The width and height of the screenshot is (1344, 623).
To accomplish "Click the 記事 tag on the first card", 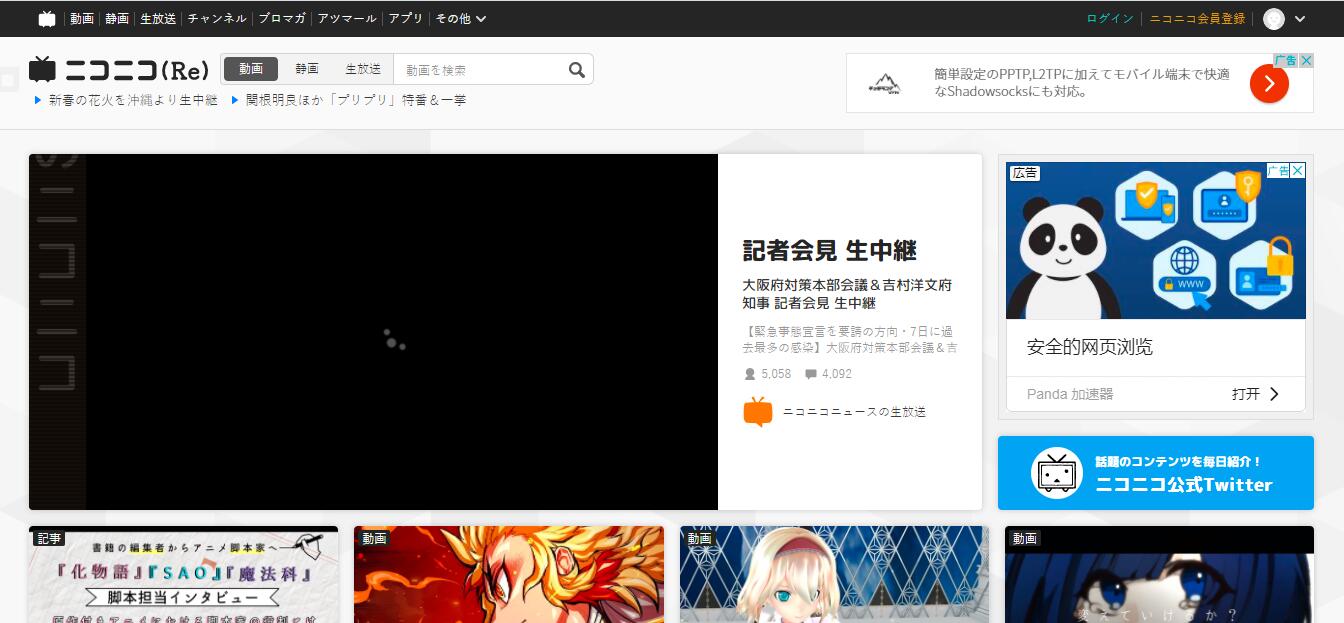I will point(49,538).
